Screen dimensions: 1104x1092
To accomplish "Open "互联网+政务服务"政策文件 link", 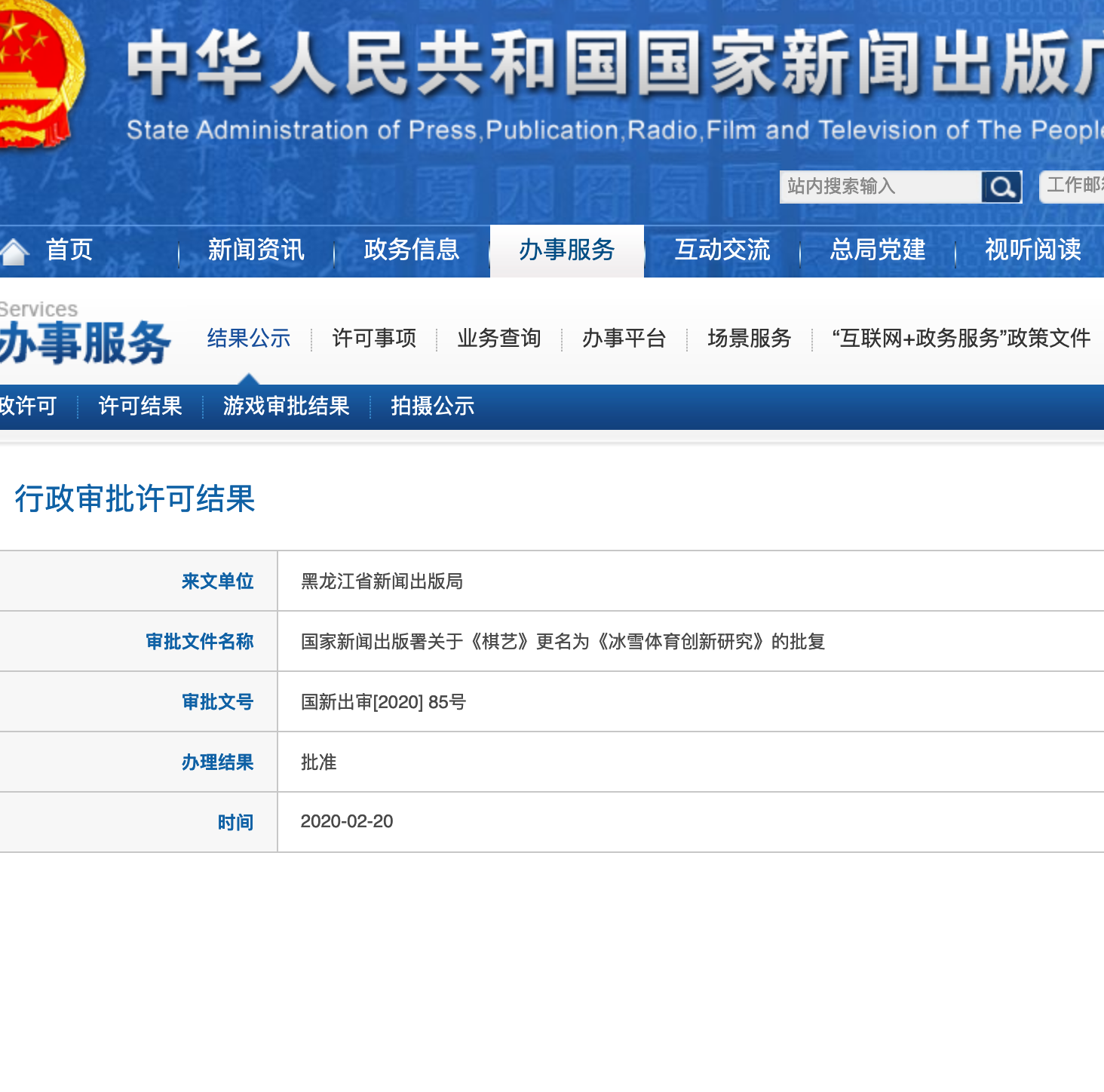I will pyautogui.click(x=961, y=339).
